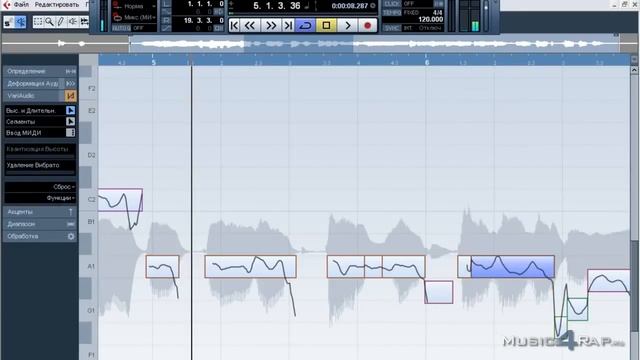This screenshot has width=640, height=360.
Task: Open the Определение inspector tab
Action: pos(40,71)
